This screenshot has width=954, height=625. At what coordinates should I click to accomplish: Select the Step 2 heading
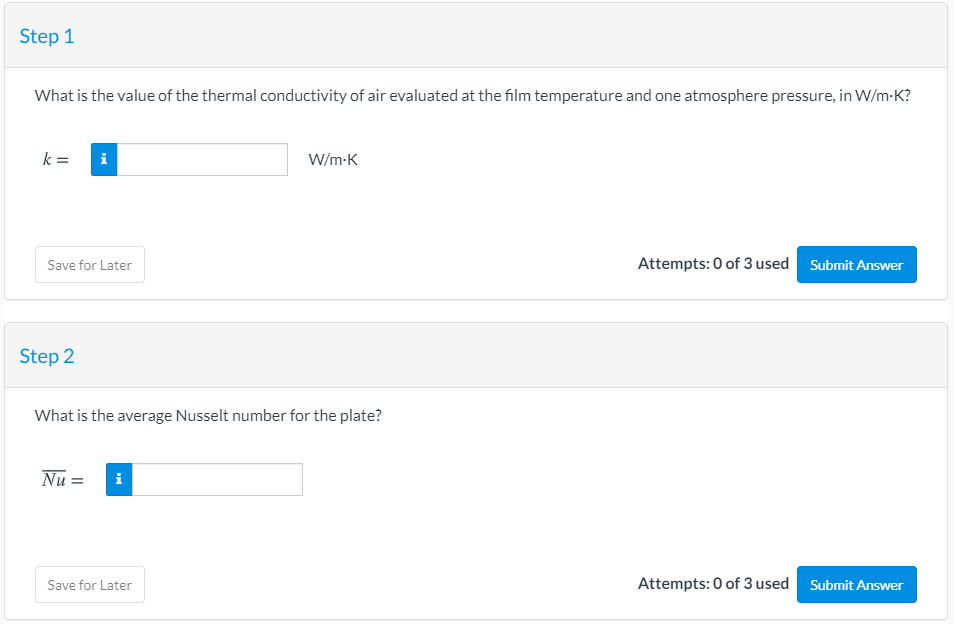coord(47,356)
